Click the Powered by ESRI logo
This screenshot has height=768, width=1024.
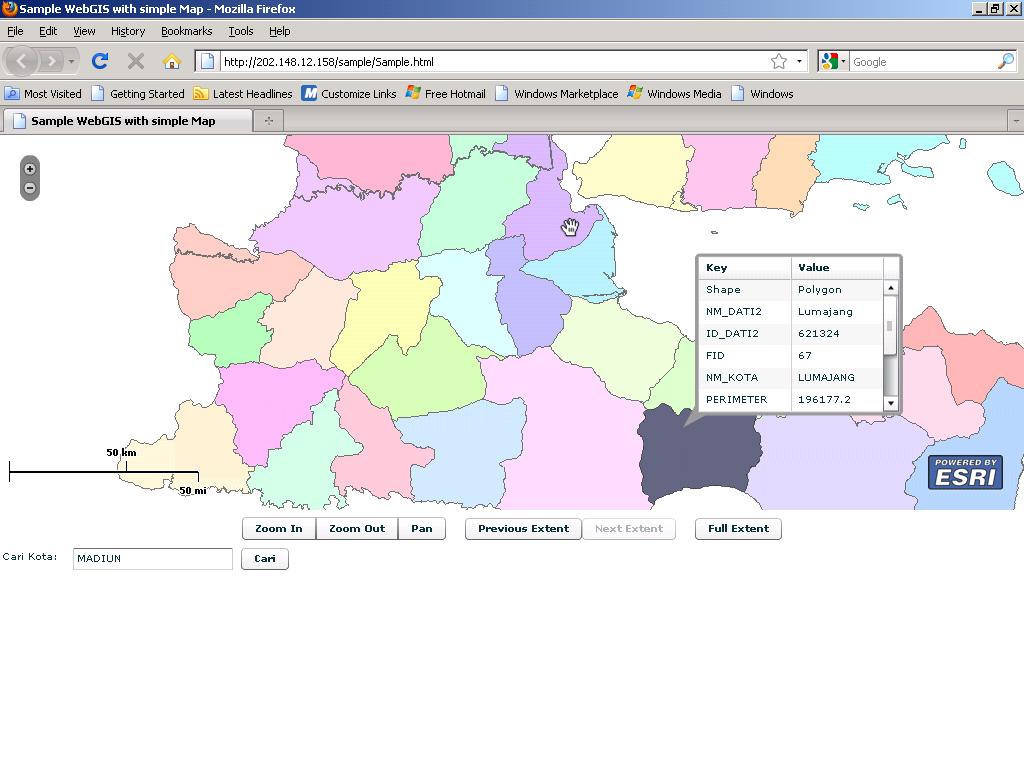965,472
